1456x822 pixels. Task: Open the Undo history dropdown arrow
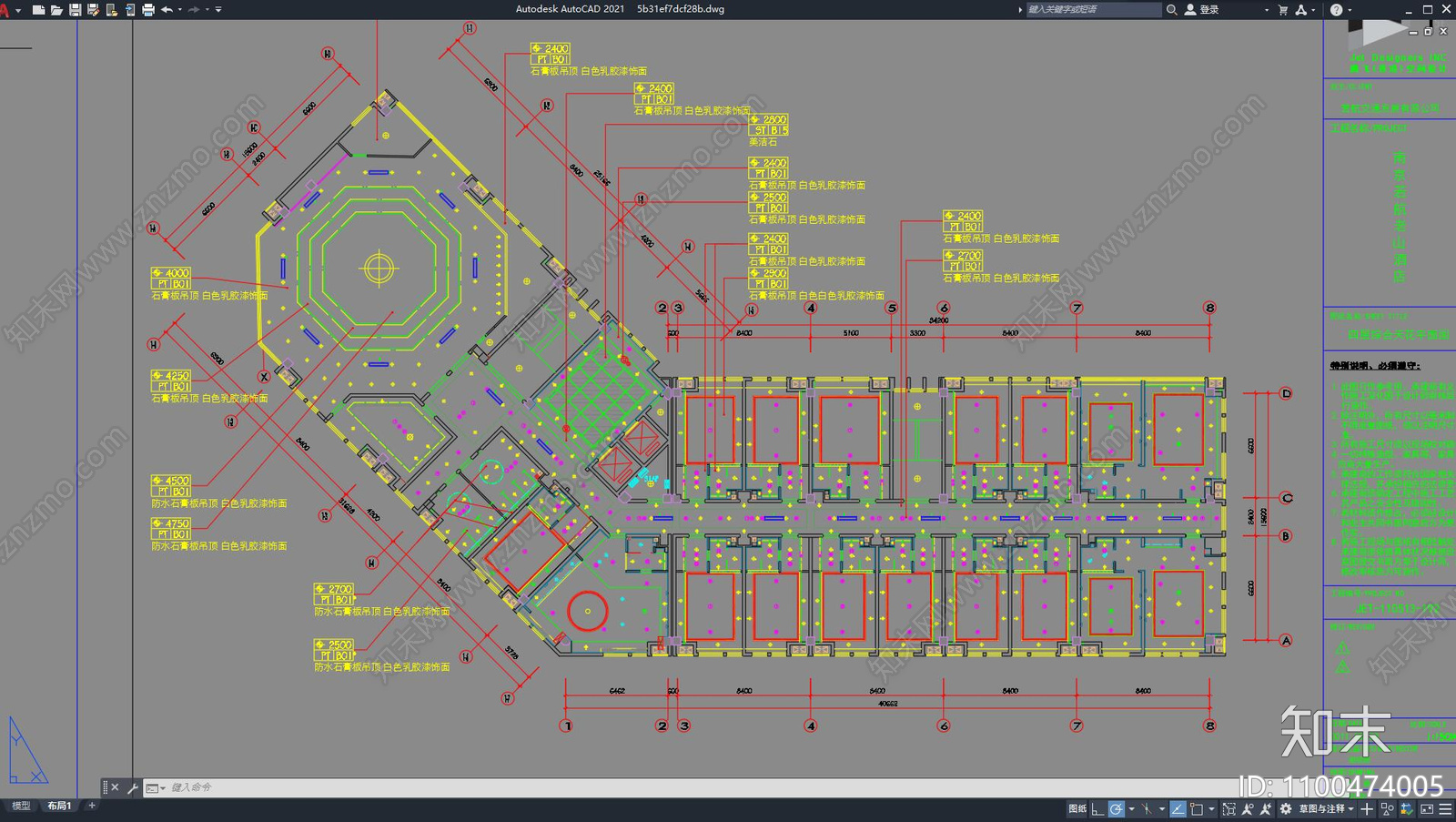[x=179, y=10]
